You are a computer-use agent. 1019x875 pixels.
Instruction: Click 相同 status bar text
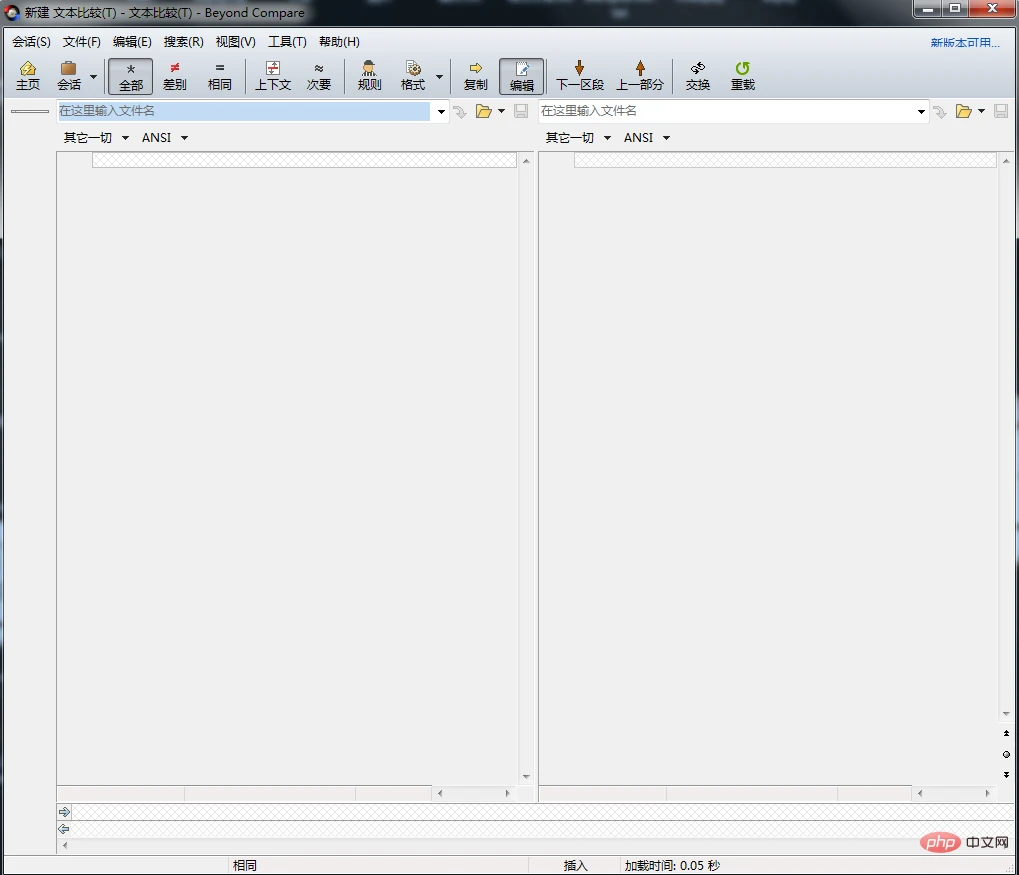tap(244, 865)
